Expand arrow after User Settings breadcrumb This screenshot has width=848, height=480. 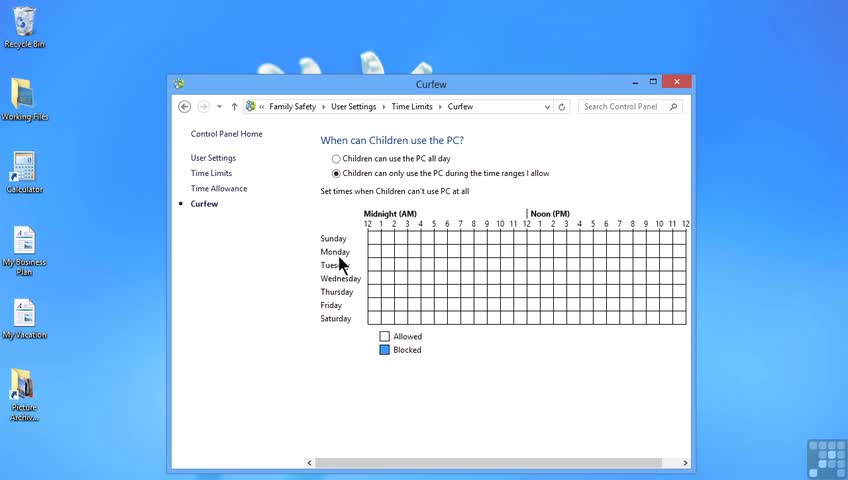pos(384,106)
